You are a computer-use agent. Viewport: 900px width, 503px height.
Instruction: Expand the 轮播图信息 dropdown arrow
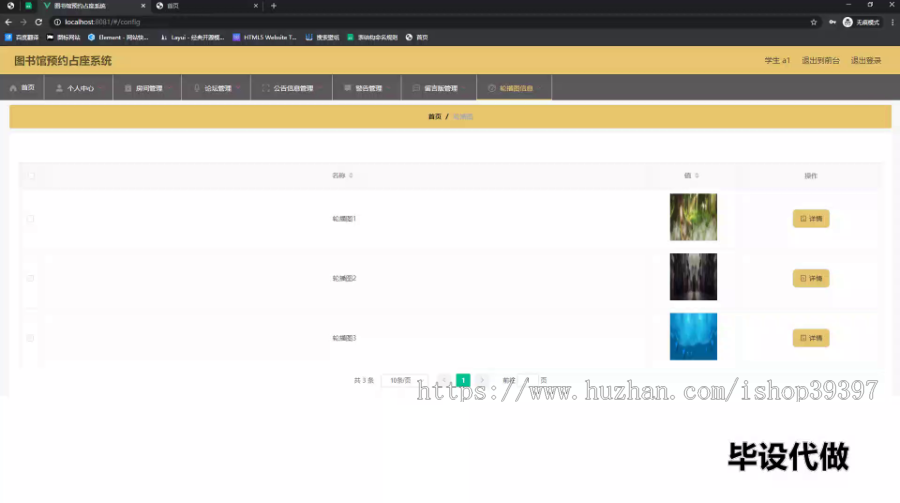pos(540,88)
